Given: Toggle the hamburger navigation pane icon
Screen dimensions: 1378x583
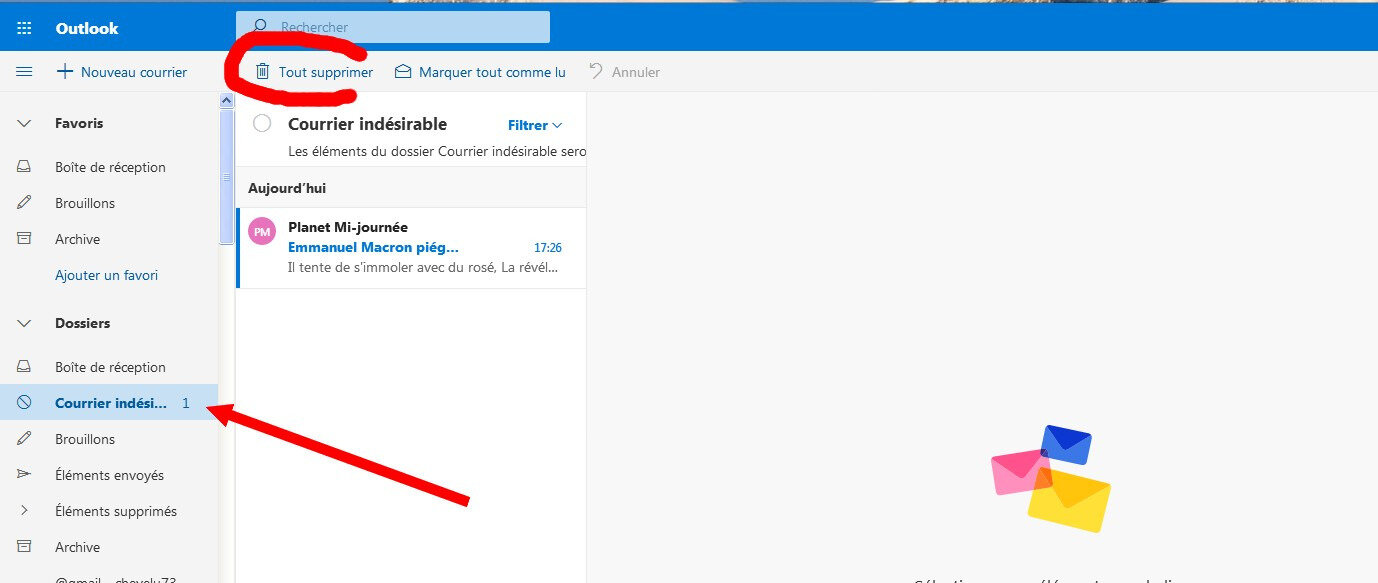Looking at the screenshot, I should 24,72.
